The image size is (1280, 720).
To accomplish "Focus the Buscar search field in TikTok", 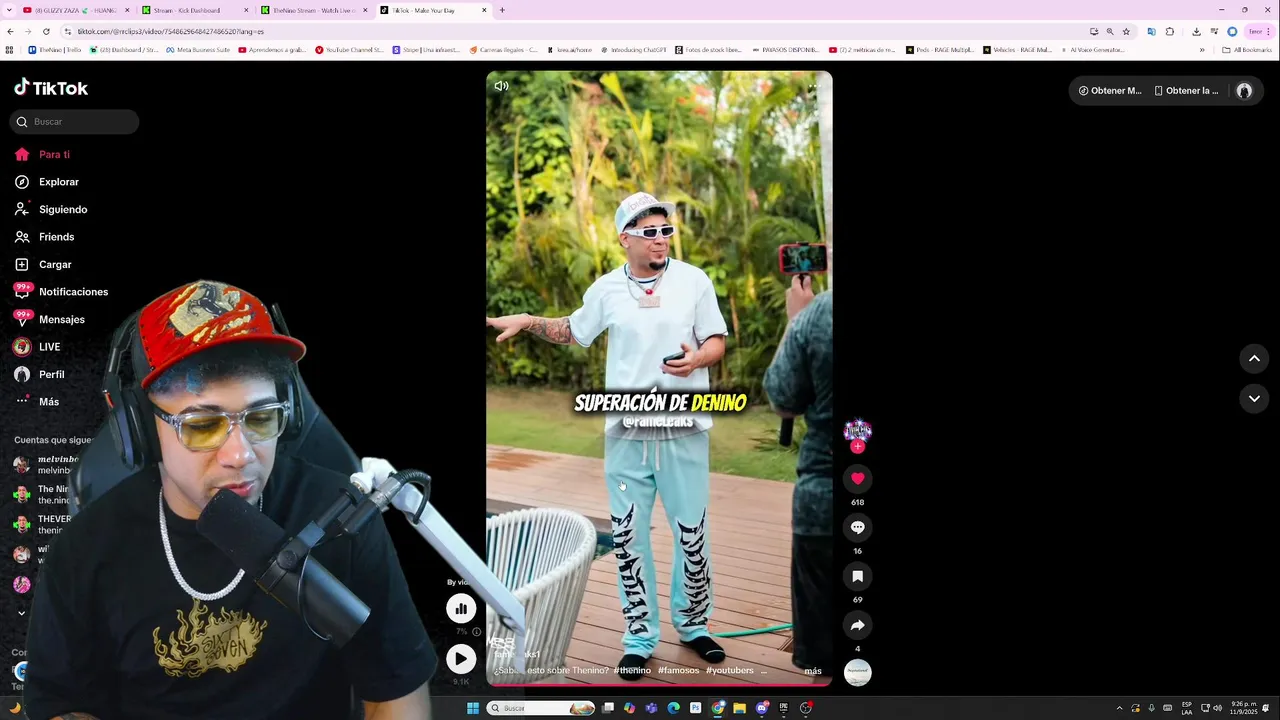I will click(75, 122).
